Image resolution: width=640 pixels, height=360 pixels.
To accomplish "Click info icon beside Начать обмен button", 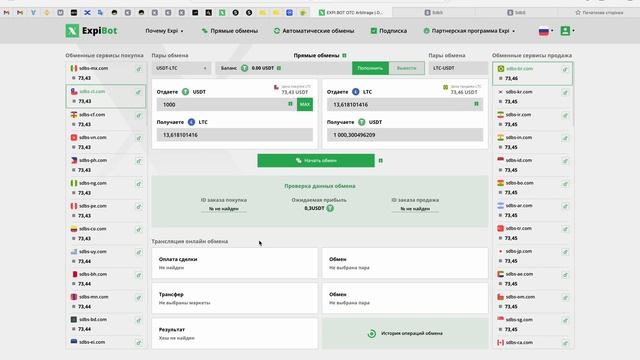I will (x=380, y=161).
